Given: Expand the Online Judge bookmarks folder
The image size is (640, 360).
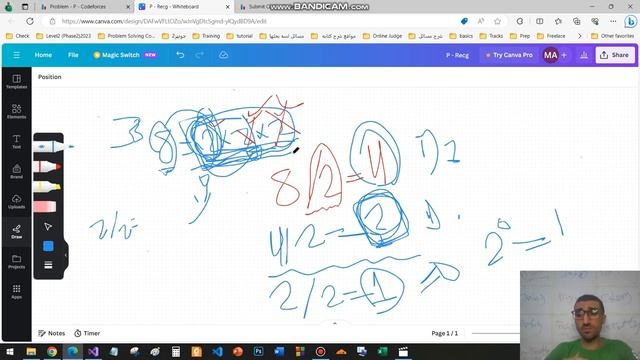Looking at the screenshot, I should (x=382, y=36).
